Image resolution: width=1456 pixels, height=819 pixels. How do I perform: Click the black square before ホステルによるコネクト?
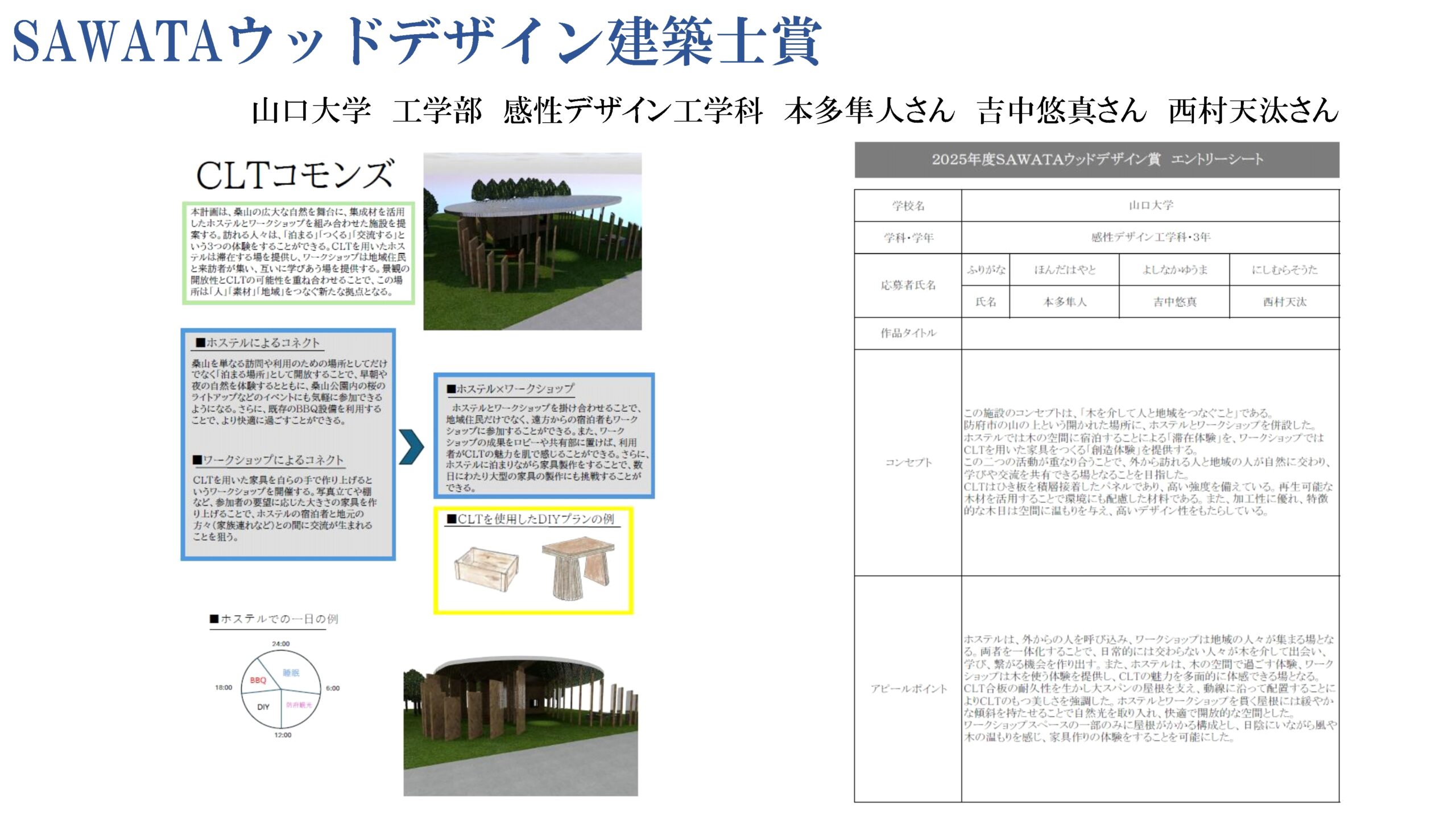[x=200, y=342]
